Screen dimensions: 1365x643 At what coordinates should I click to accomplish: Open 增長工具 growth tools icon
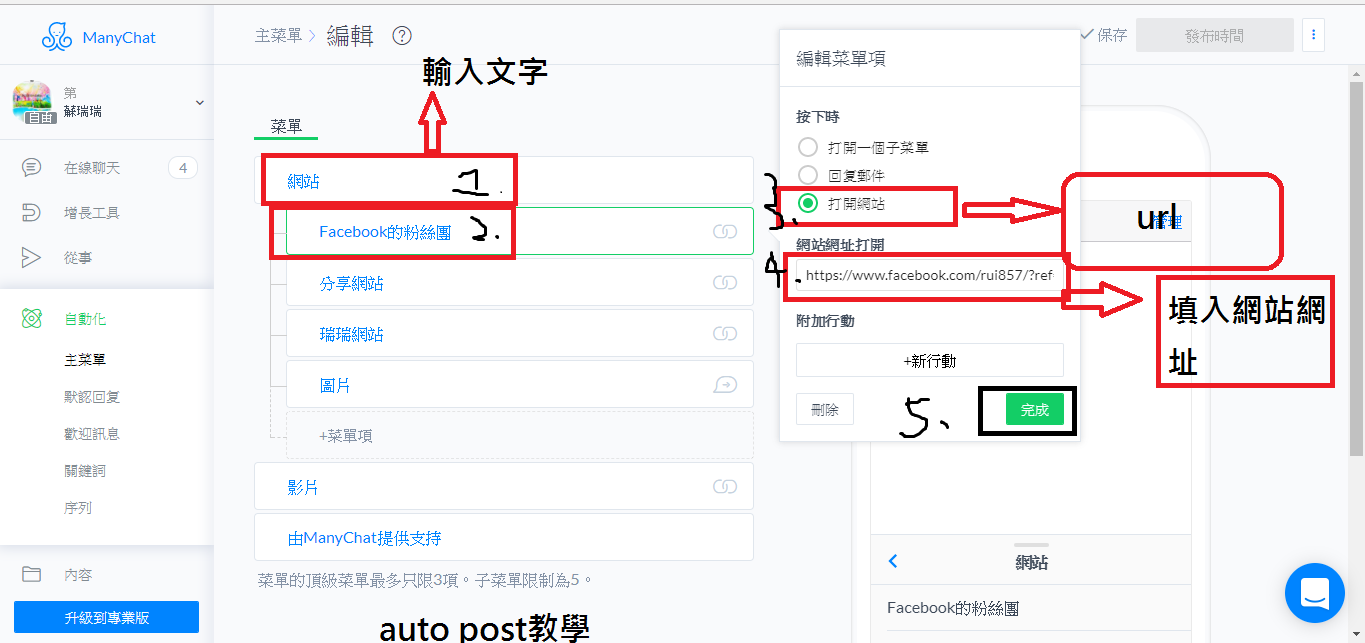pyautogui.click(x=32, y=213)
